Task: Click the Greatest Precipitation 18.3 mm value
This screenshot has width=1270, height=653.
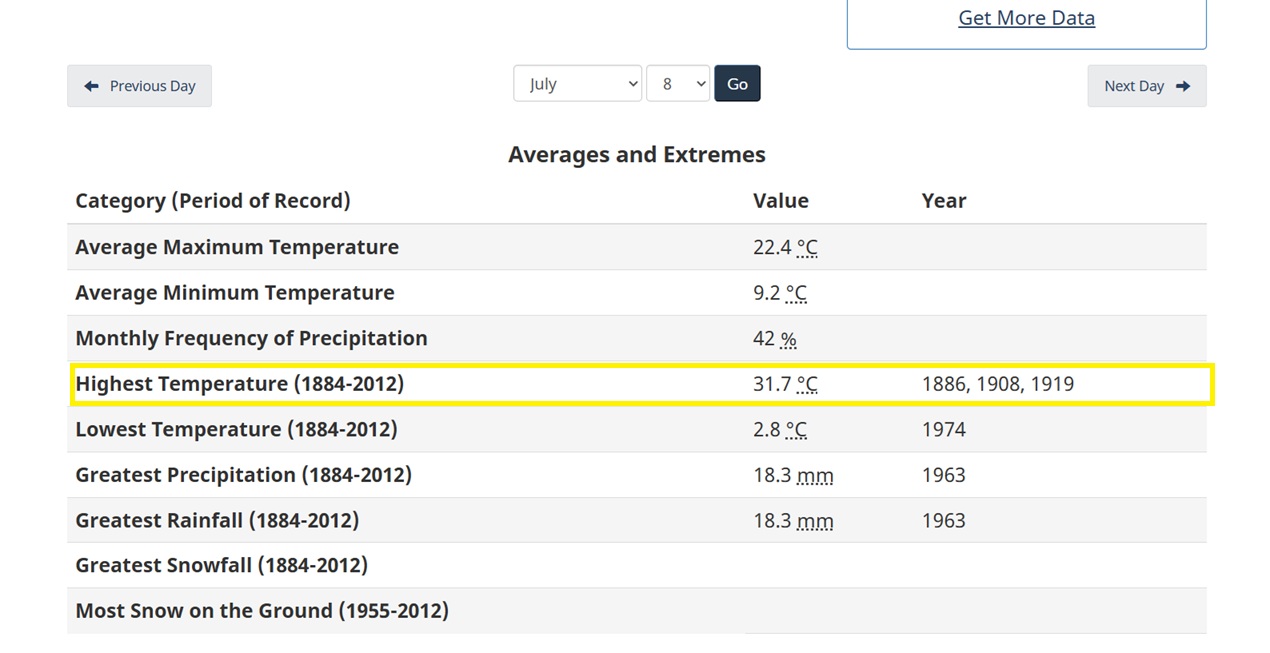Action: (793, 475)
